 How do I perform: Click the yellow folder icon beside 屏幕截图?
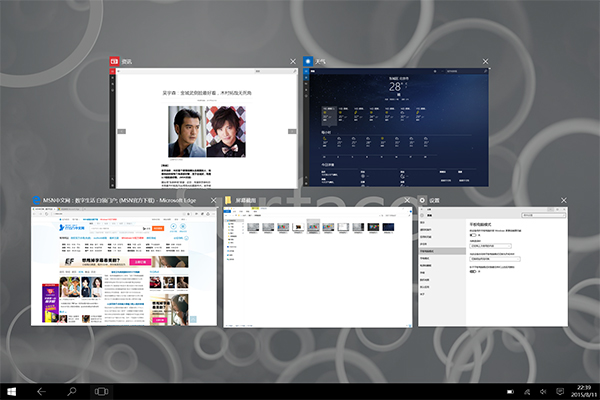point(228,200)
